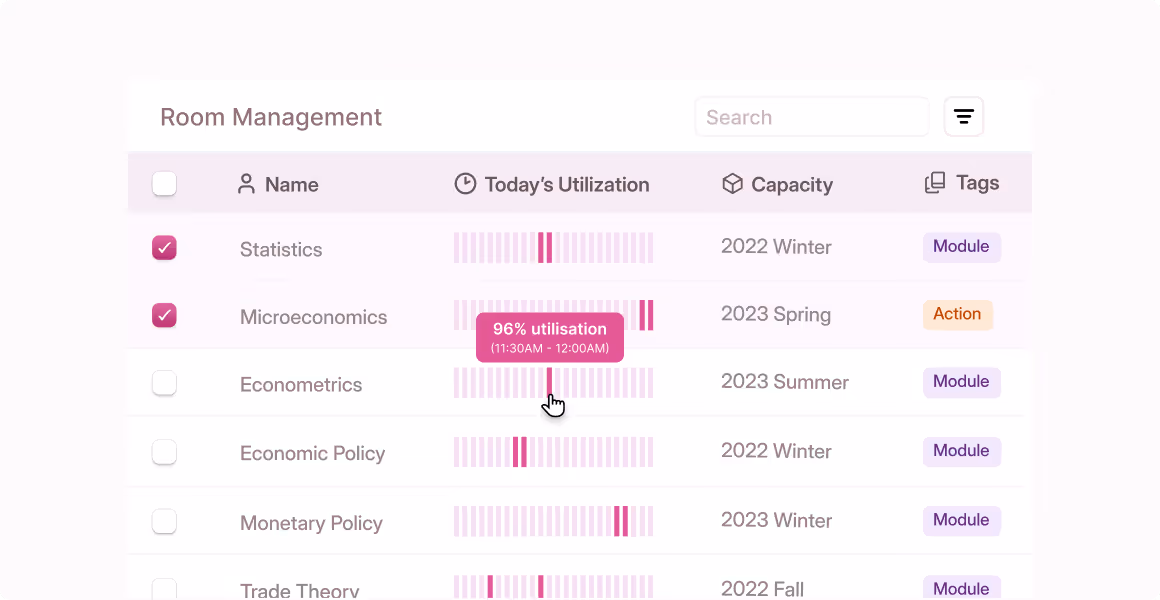Click the cube icon beside Capacity header
This screenshot has height=600, width=1160.
(732, 184)
